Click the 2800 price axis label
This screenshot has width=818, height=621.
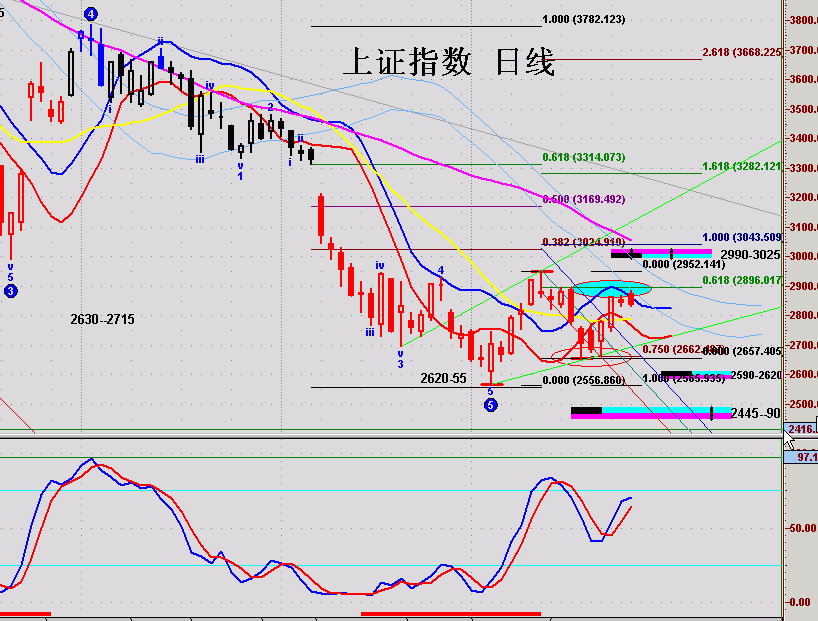(802, 315)
